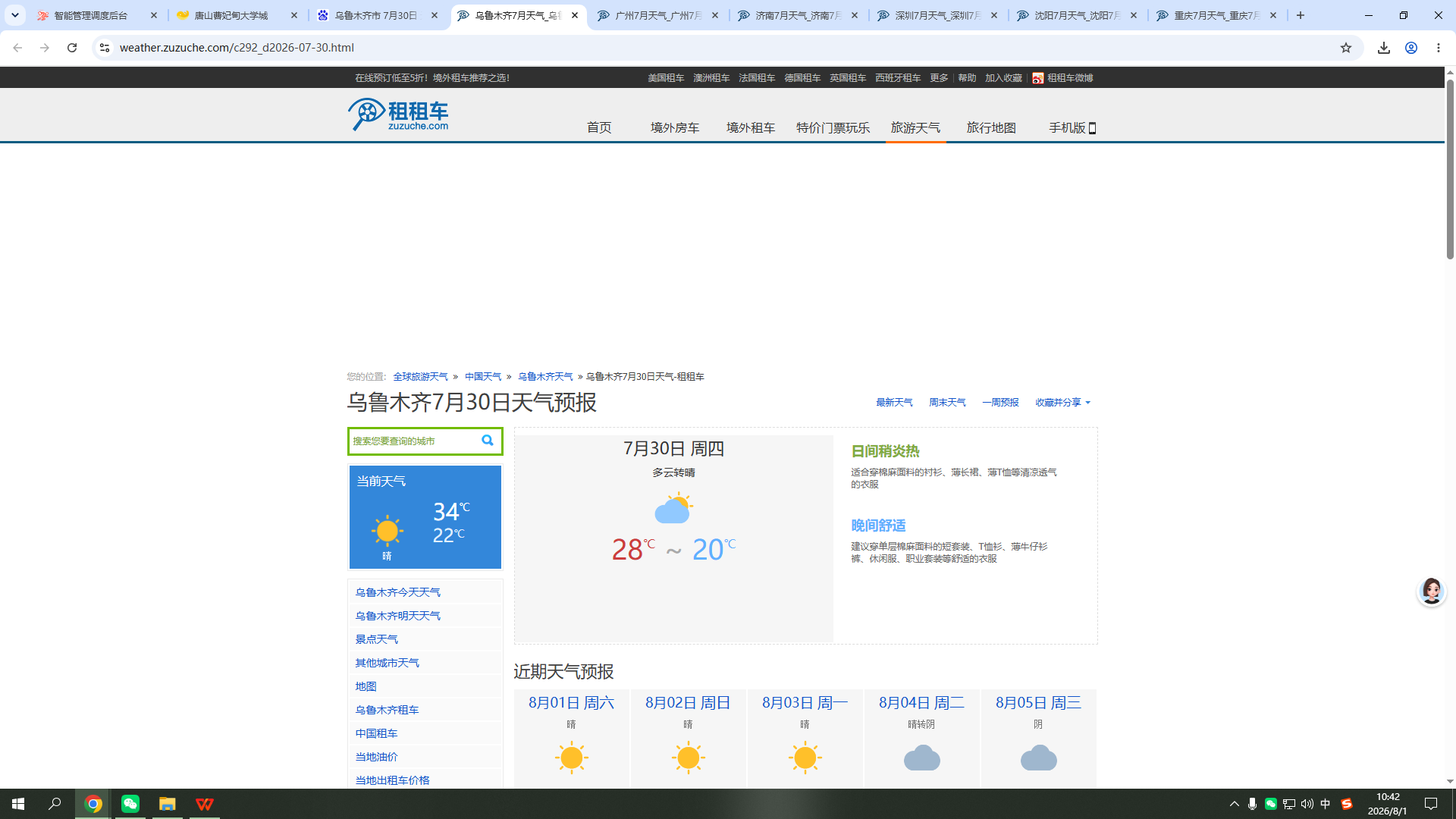
Task: Open 乌鲁木齐明天天气 in the sidebar
Action: point(397,616)
